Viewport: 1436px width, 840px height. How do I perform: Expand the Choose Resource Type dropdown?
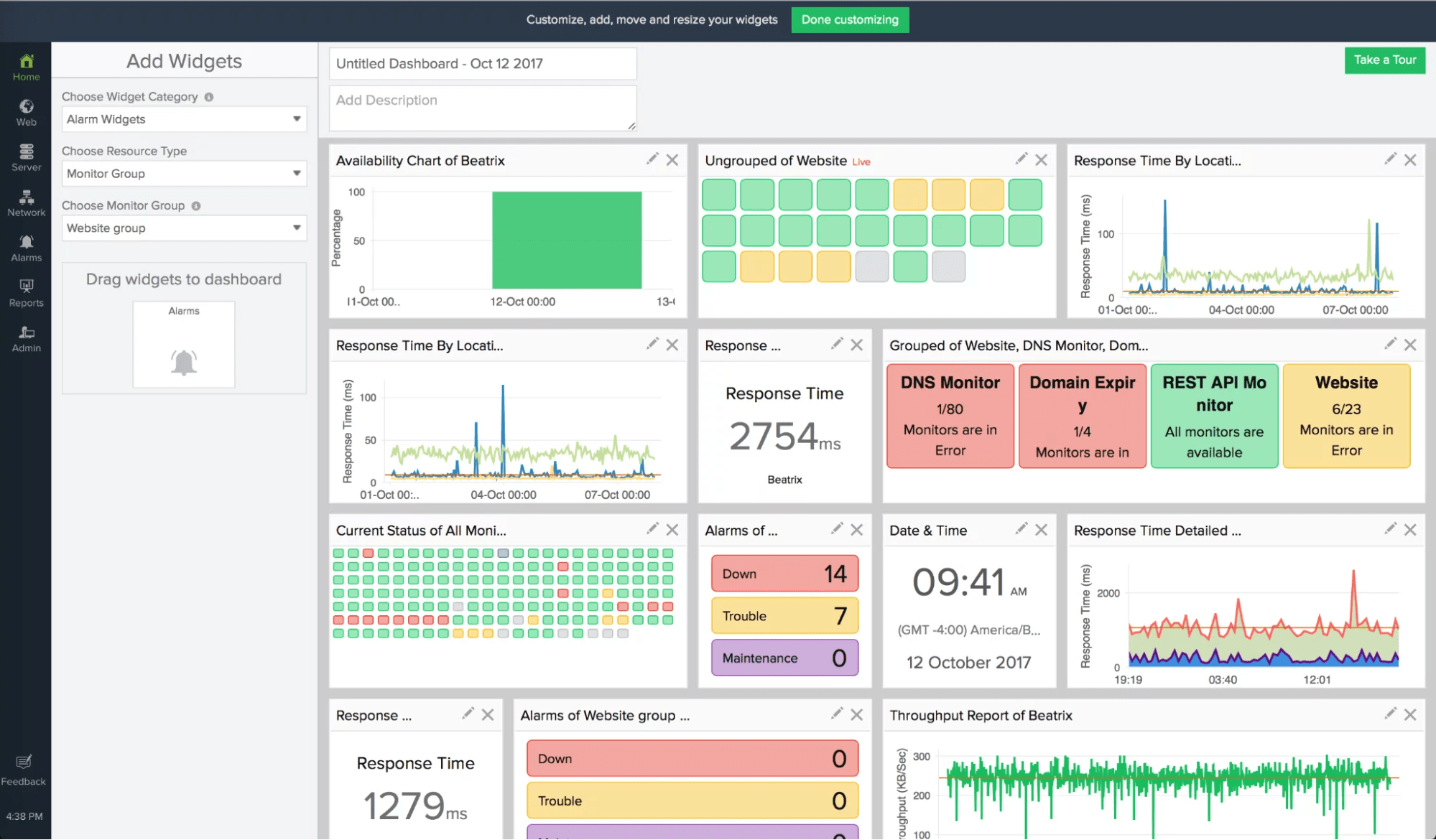point(183,173)
